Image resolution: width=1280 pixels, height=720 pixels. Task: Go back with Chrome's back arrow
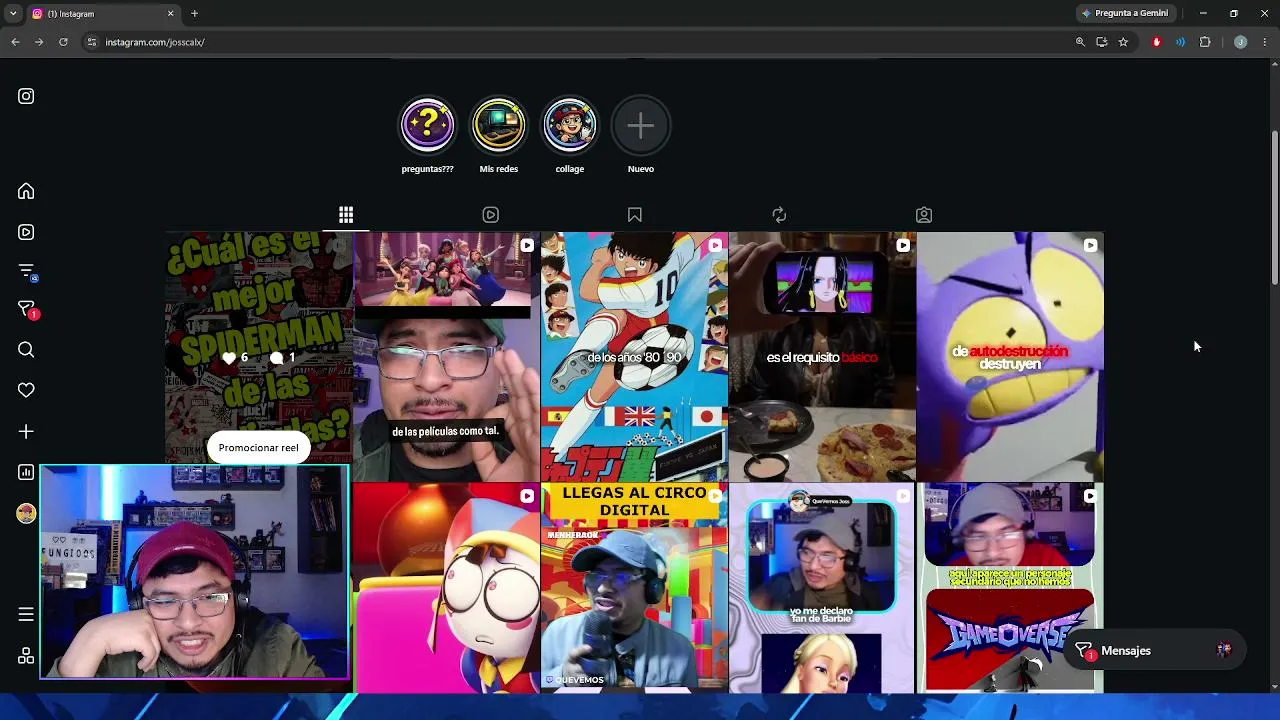point(15,42)
